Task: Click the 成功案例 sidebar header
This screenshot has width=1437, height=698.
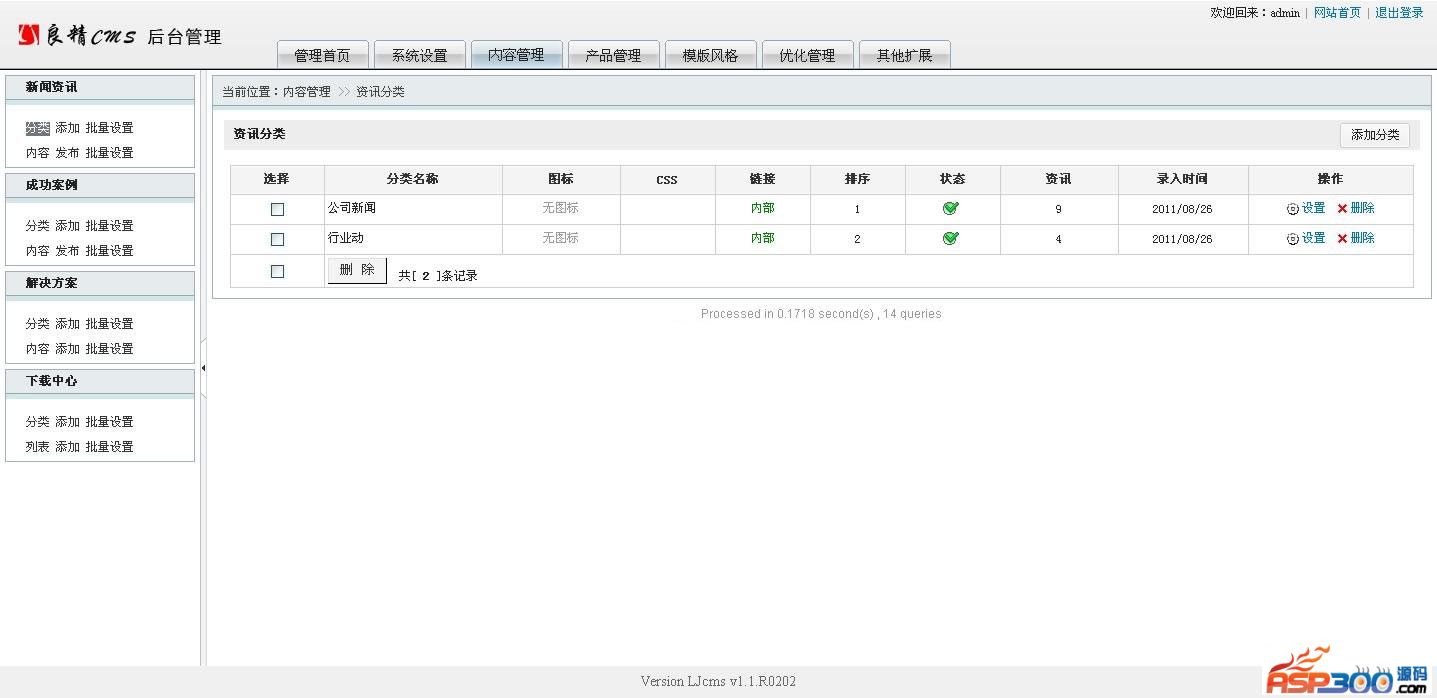Action: pyautogui.click(x=100, y=185)
